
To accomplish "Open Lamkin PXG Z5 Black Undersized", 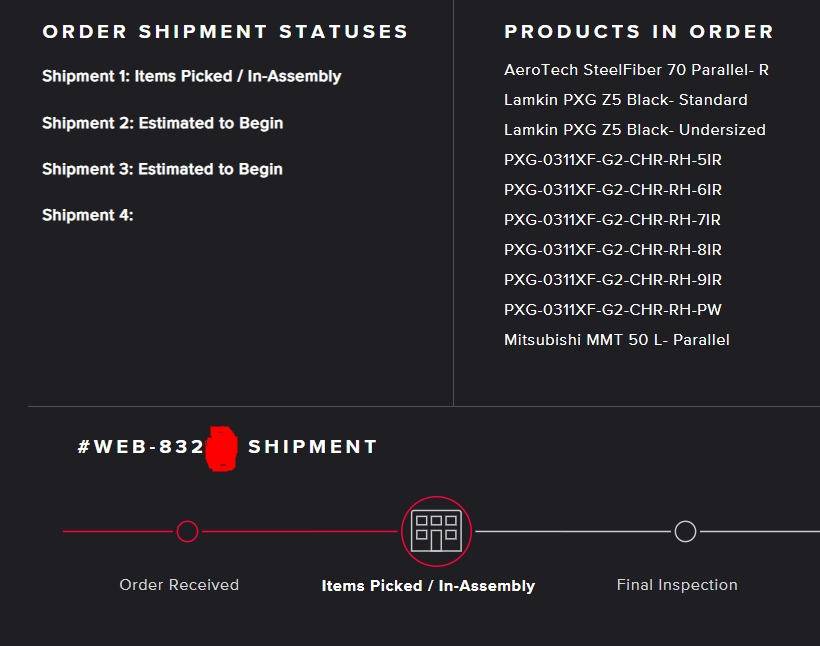I will click(x=634, y=130).
